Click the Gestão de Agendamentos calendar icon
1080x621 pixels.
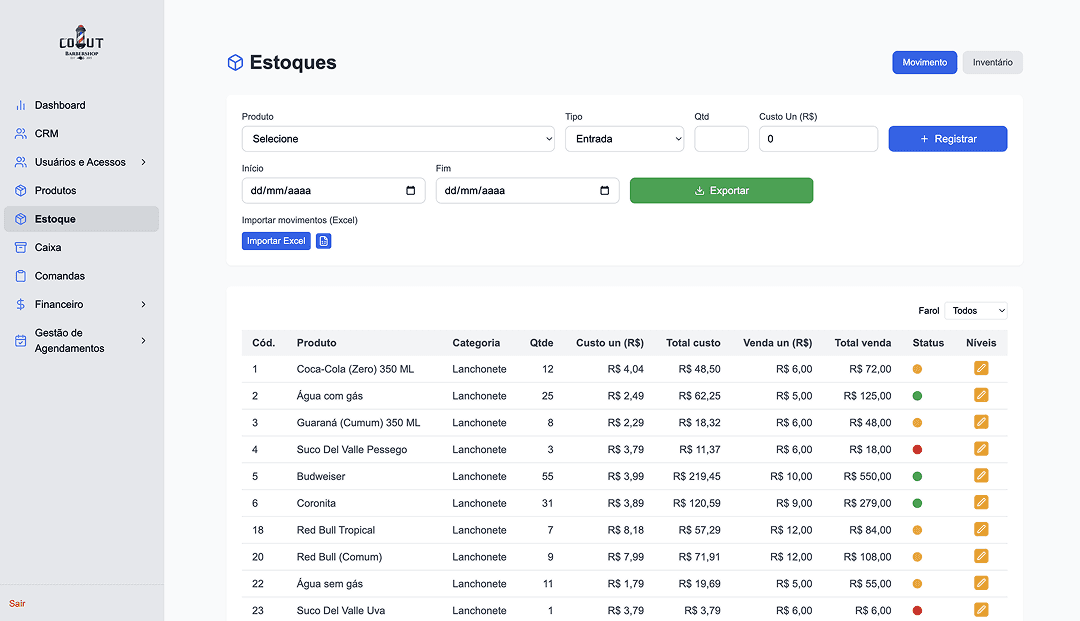click(x=21, y=341)
